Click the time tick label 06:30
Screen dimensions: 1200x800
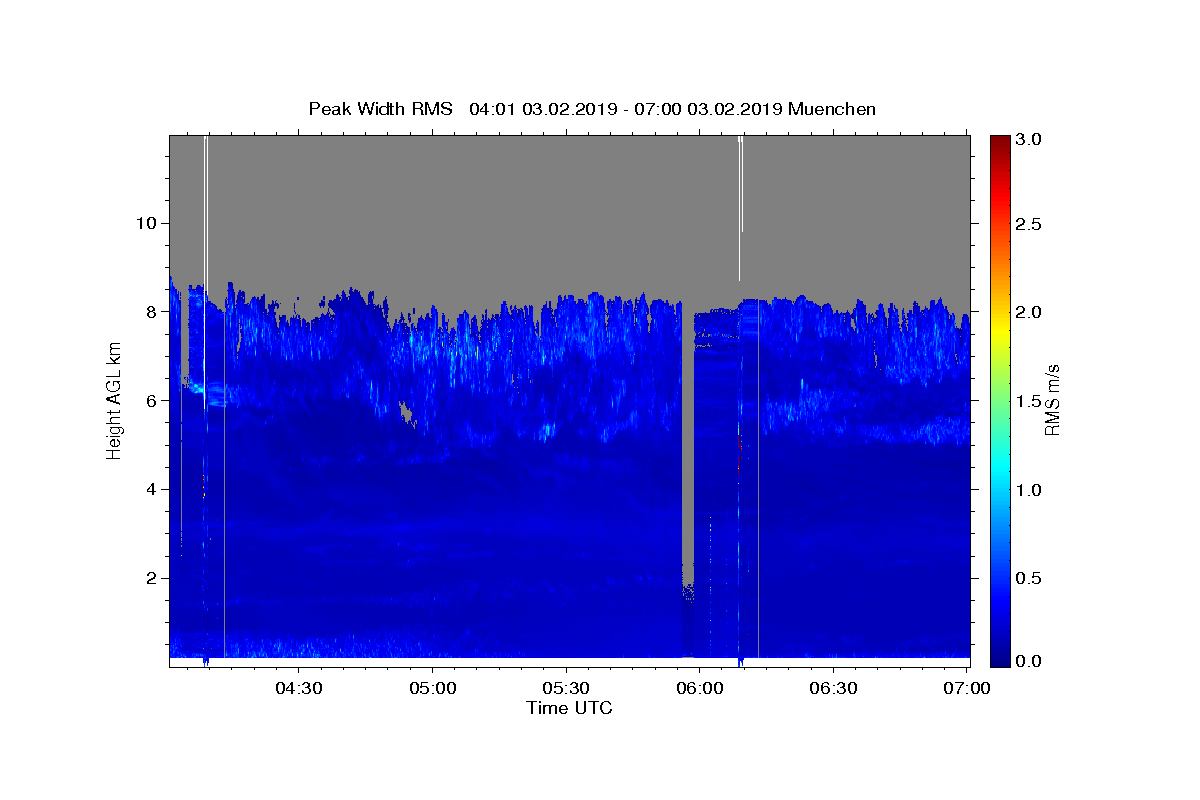pos(833,688)
